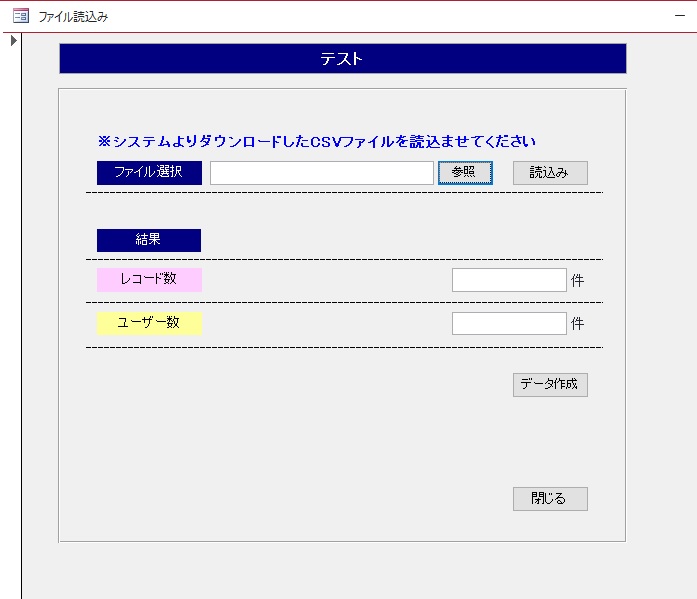Minimize the ファイル読込み window
The image size is (697, 599).
point(679,16)
